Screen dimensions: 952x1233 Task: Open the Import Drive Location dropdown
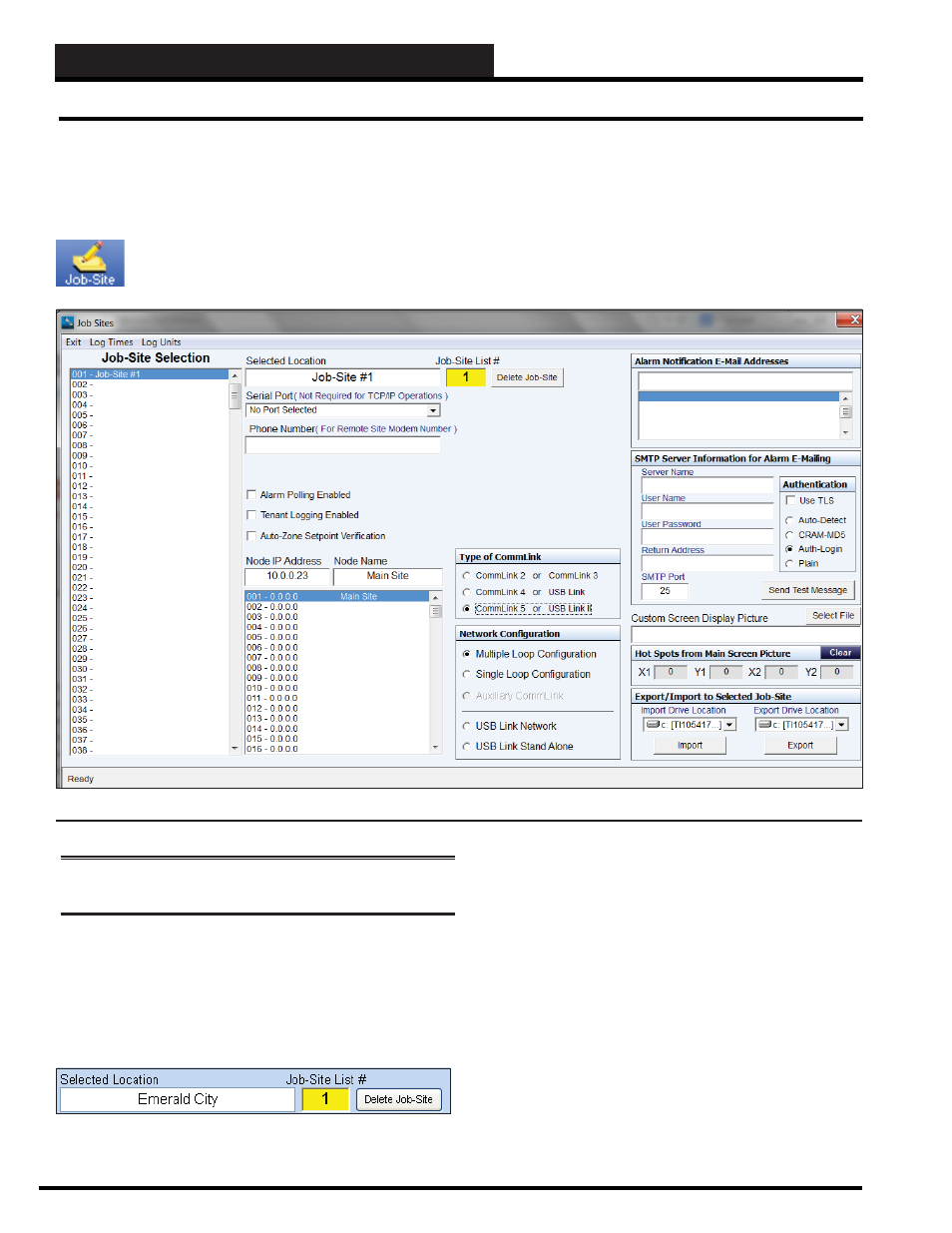tap(729, 724)
